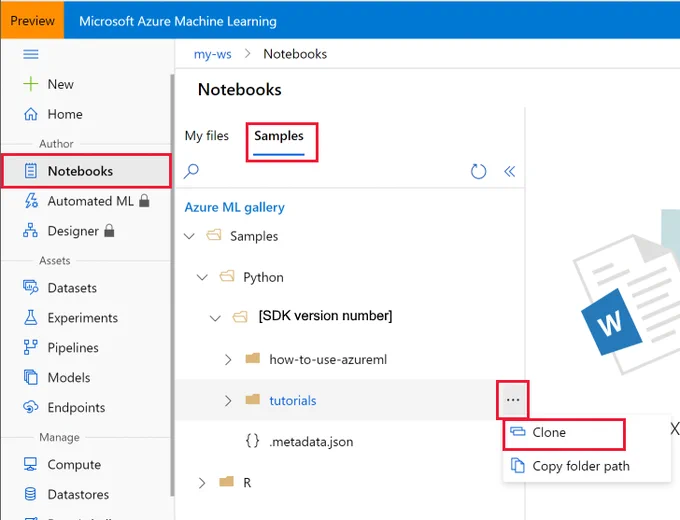Click the Word document thumbnail illustration
Screen dimensions: 680x520
[626, 303]
